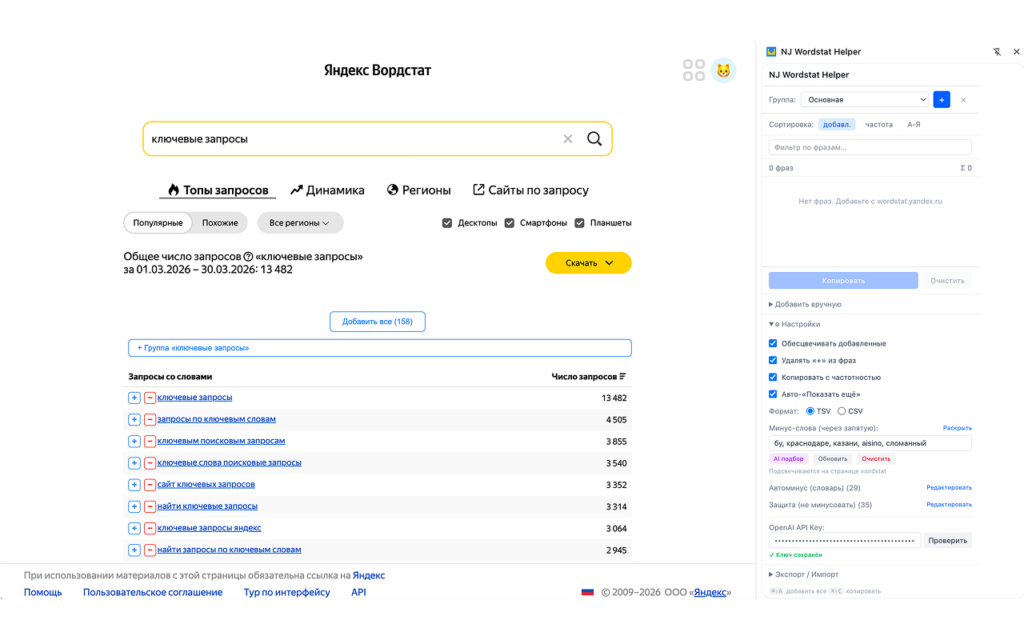Click the 'Фильтр по фразам' input field
The width and height of the screenshot is (1024, 640).
pyautogui.click(x=869, y=147)
